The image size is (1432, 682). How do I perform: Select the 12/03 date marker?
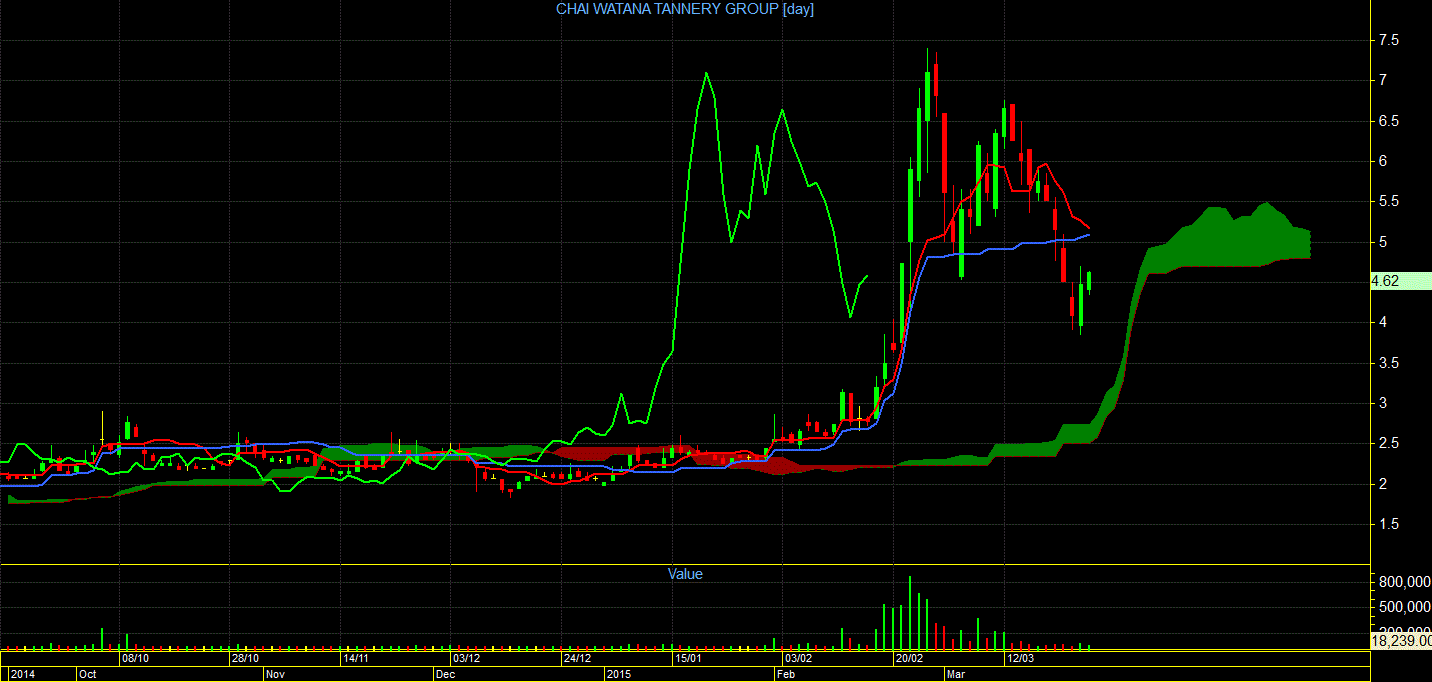point(1020,658)
